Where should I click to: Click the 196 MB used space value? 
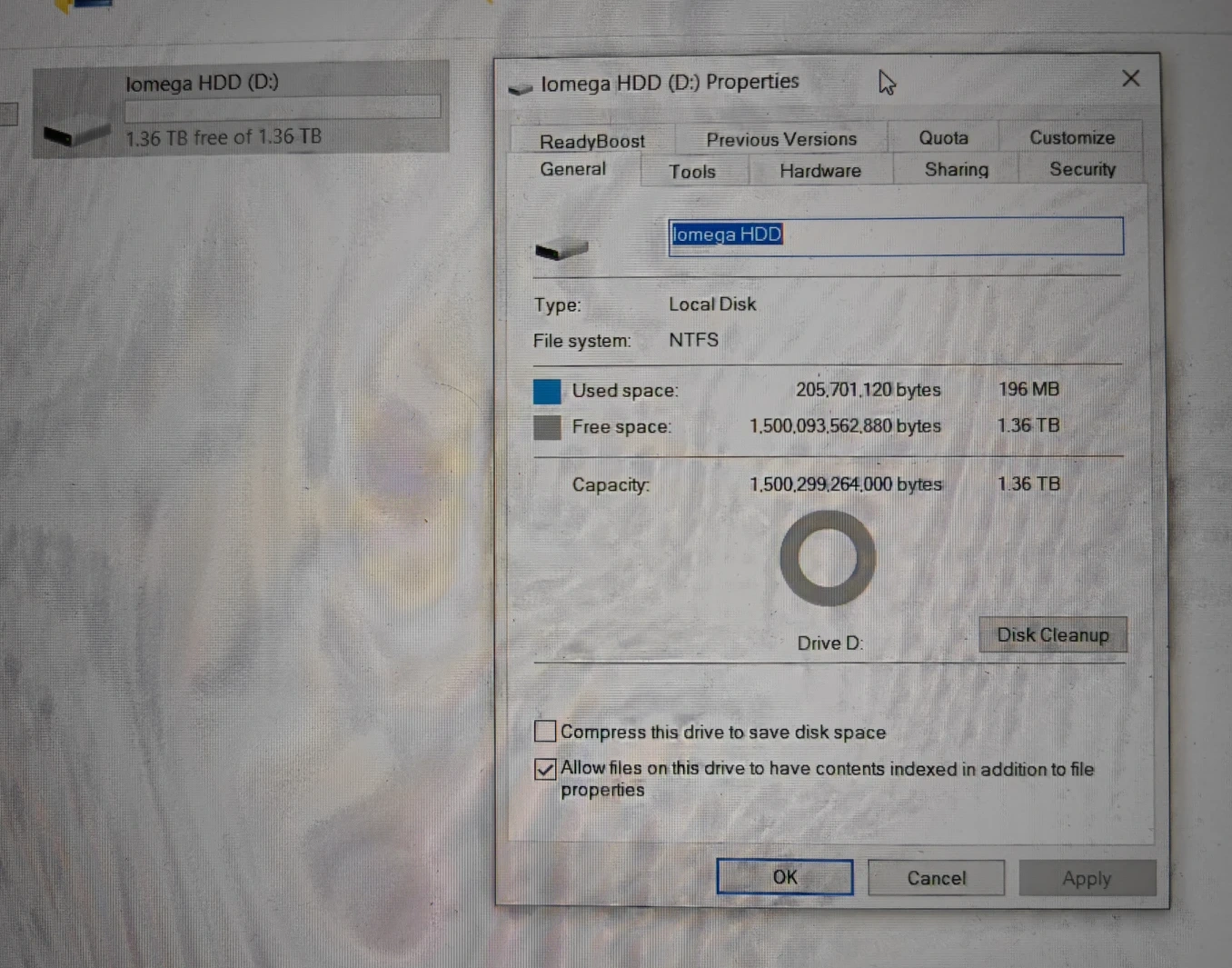(1028, 389)
